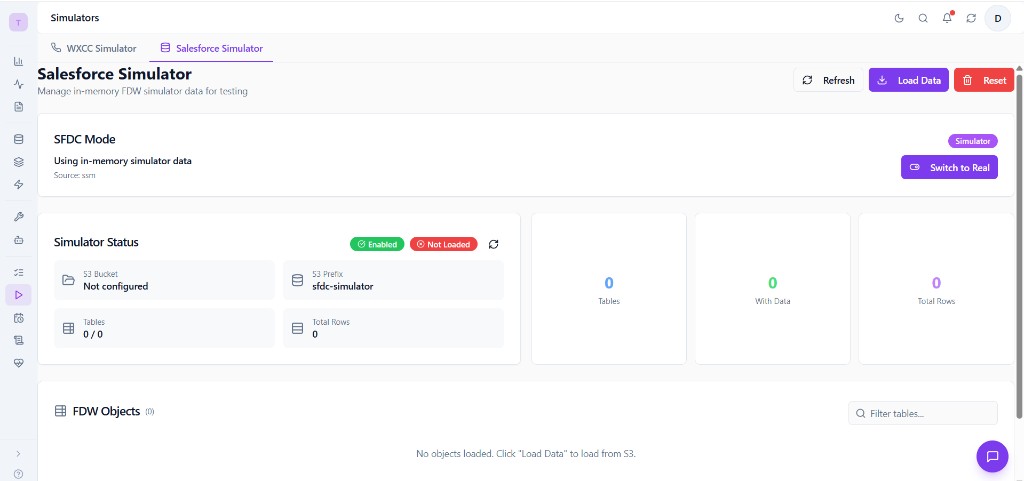Click the "Source: ssm" text
The image size is (1024, 481).
coord(74,176)
